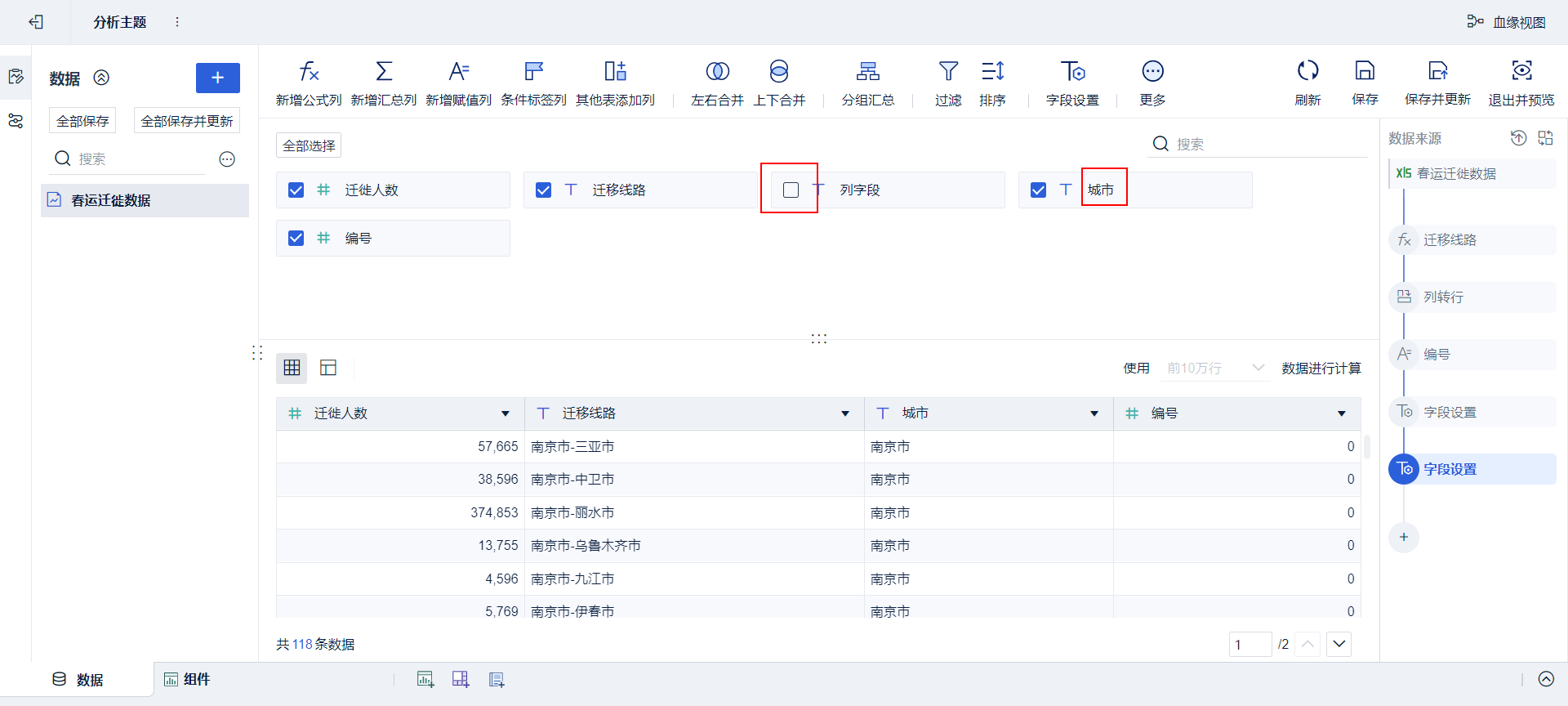Open 更多 more tools menu

pos(1152,83)
